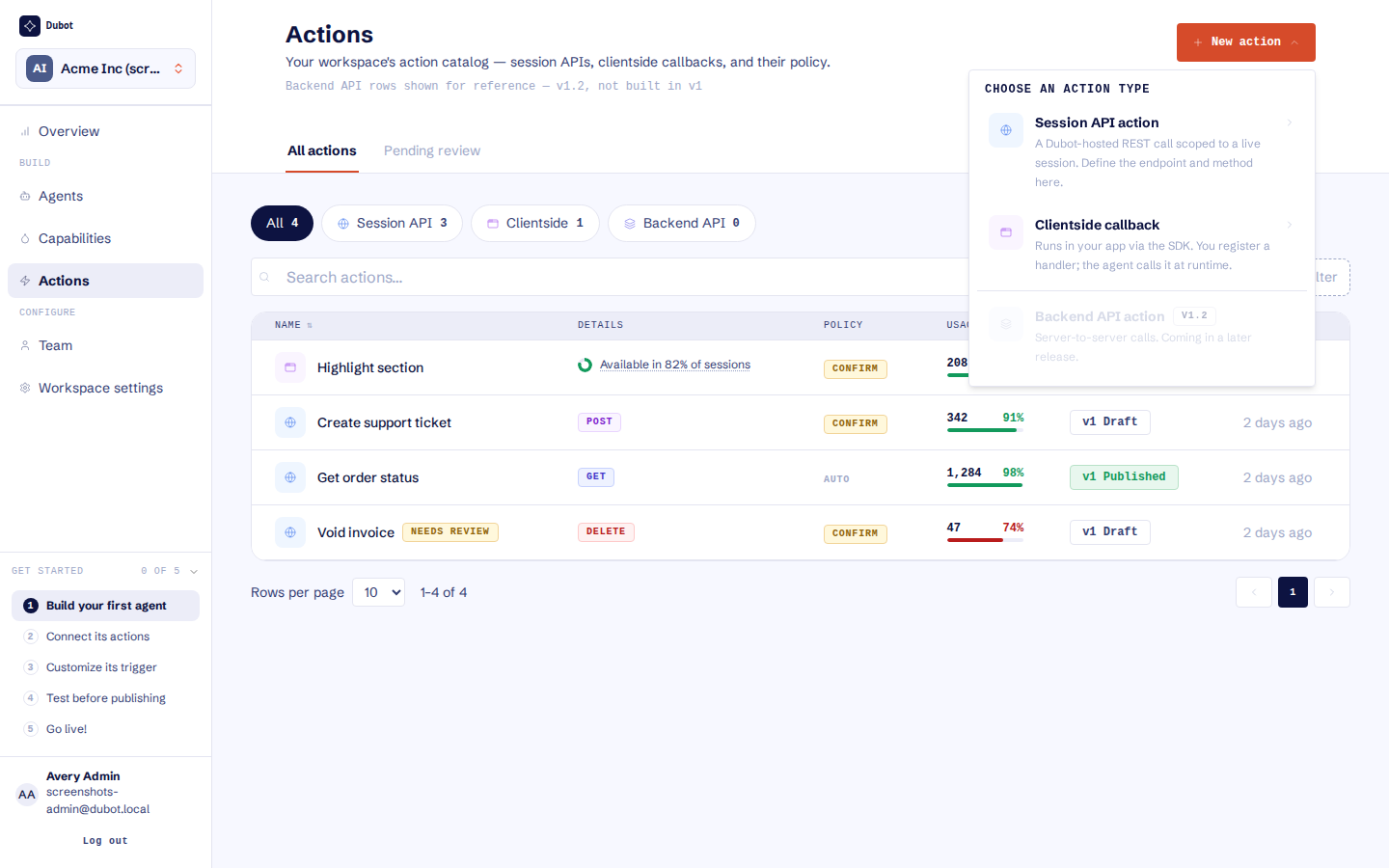Click the Void invoice row icon
The width and height of the screenshot is (1389, 868).
pos(290,532)
